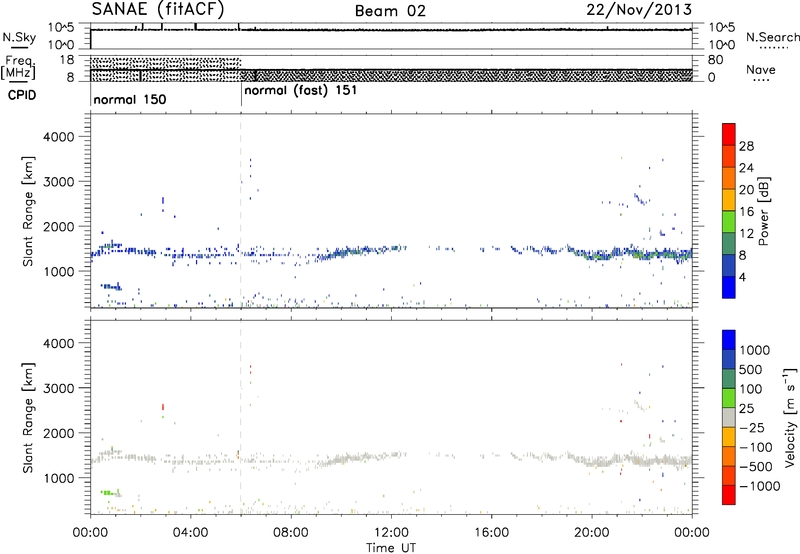Click the 22/Nov/2013 date label
This screenshot has width=800, height=554.
tap(639, 9)
